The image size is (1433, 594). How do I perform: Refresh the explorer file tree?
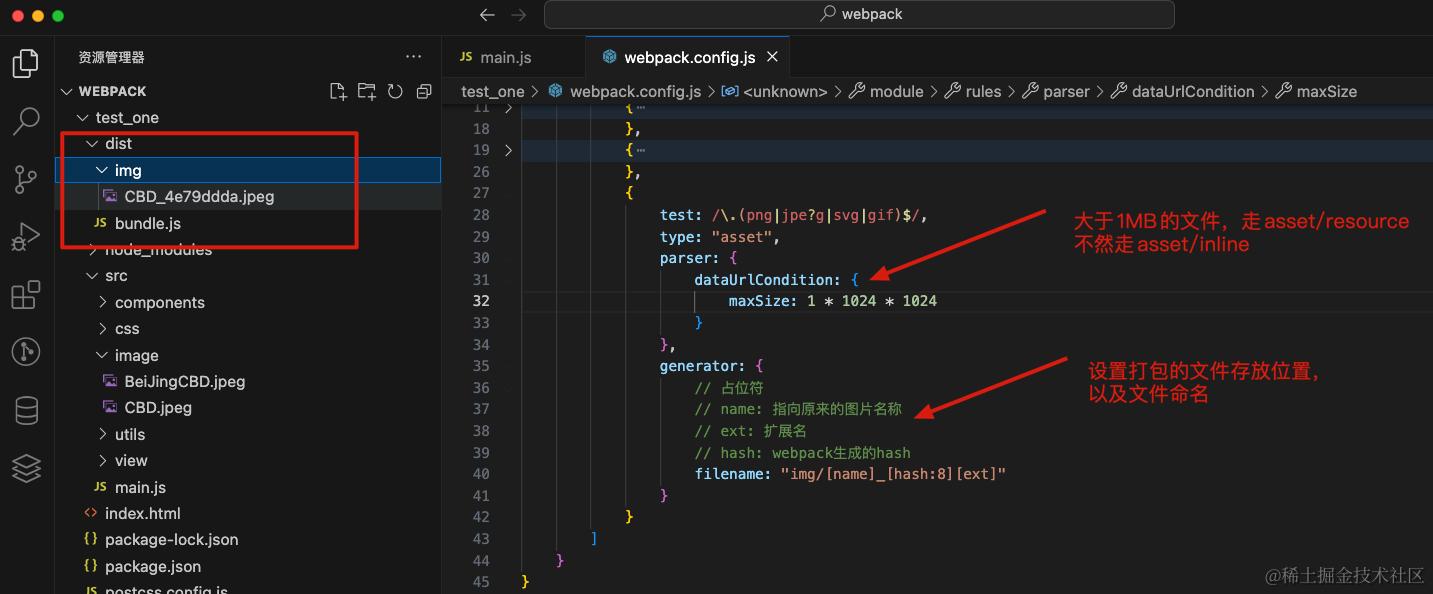coord(395,91)
